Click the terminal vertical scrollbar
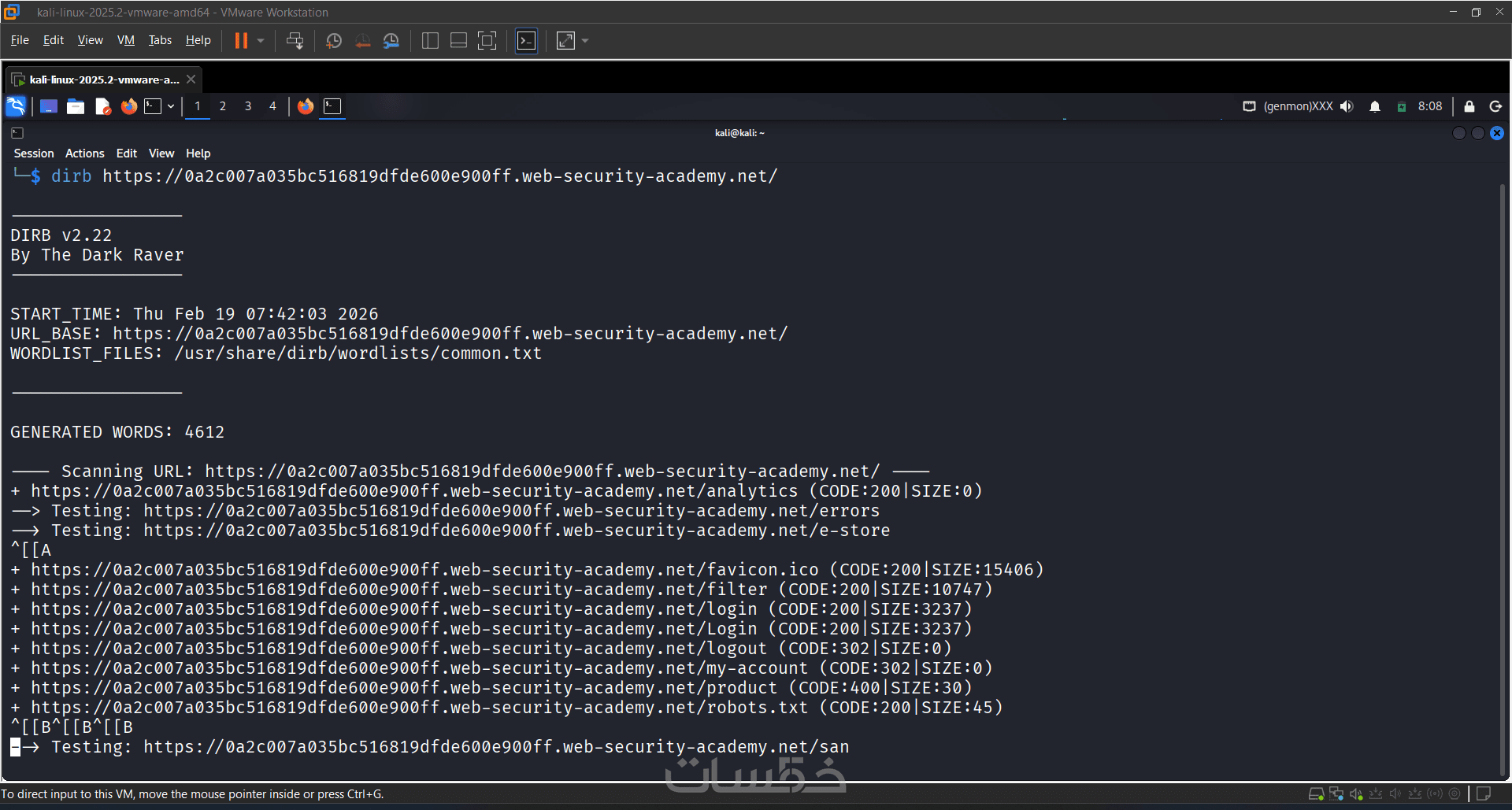 click(x=1503, y=479)
